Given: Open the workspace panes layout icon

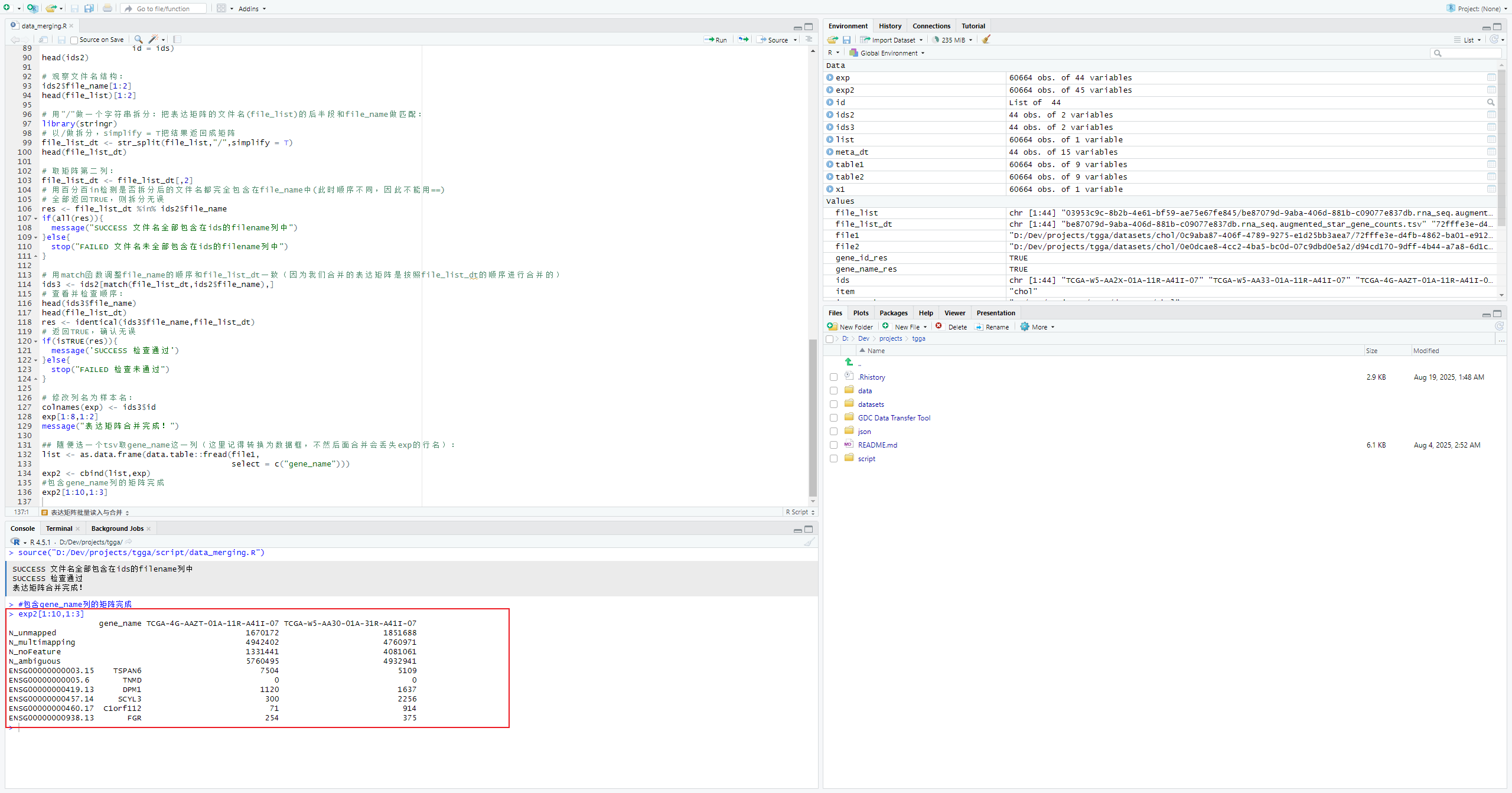Looking at the screenshot, I should click(221, 8).
